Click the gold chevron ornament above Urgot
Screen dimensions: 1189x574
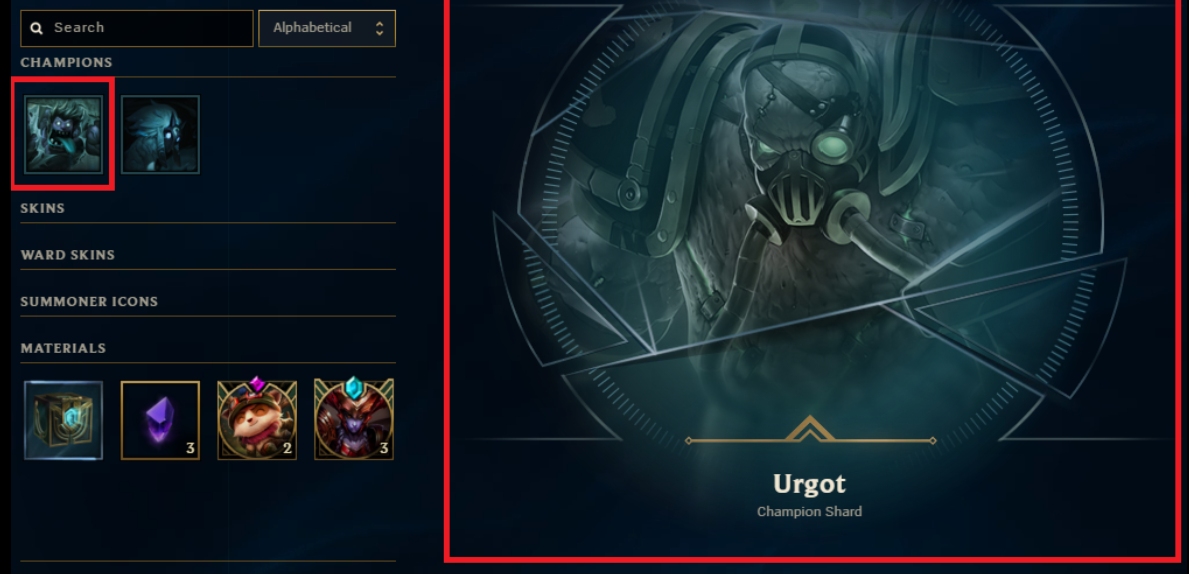810,430
